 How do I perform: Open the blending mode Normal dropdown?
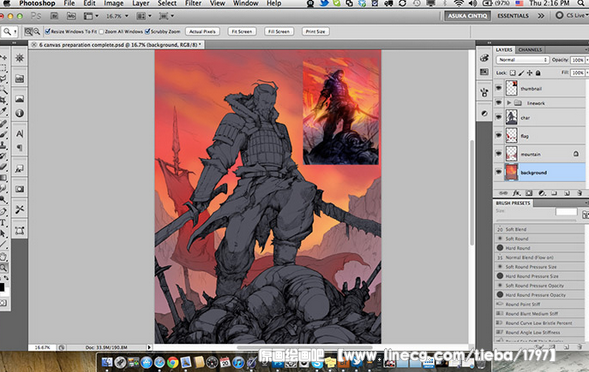click(x=523, y=60)
